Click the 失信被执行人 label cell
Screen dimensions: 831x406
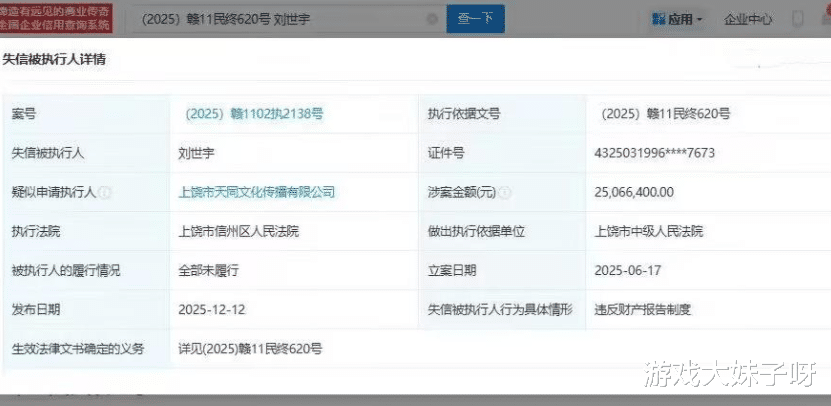pos(87,153)
